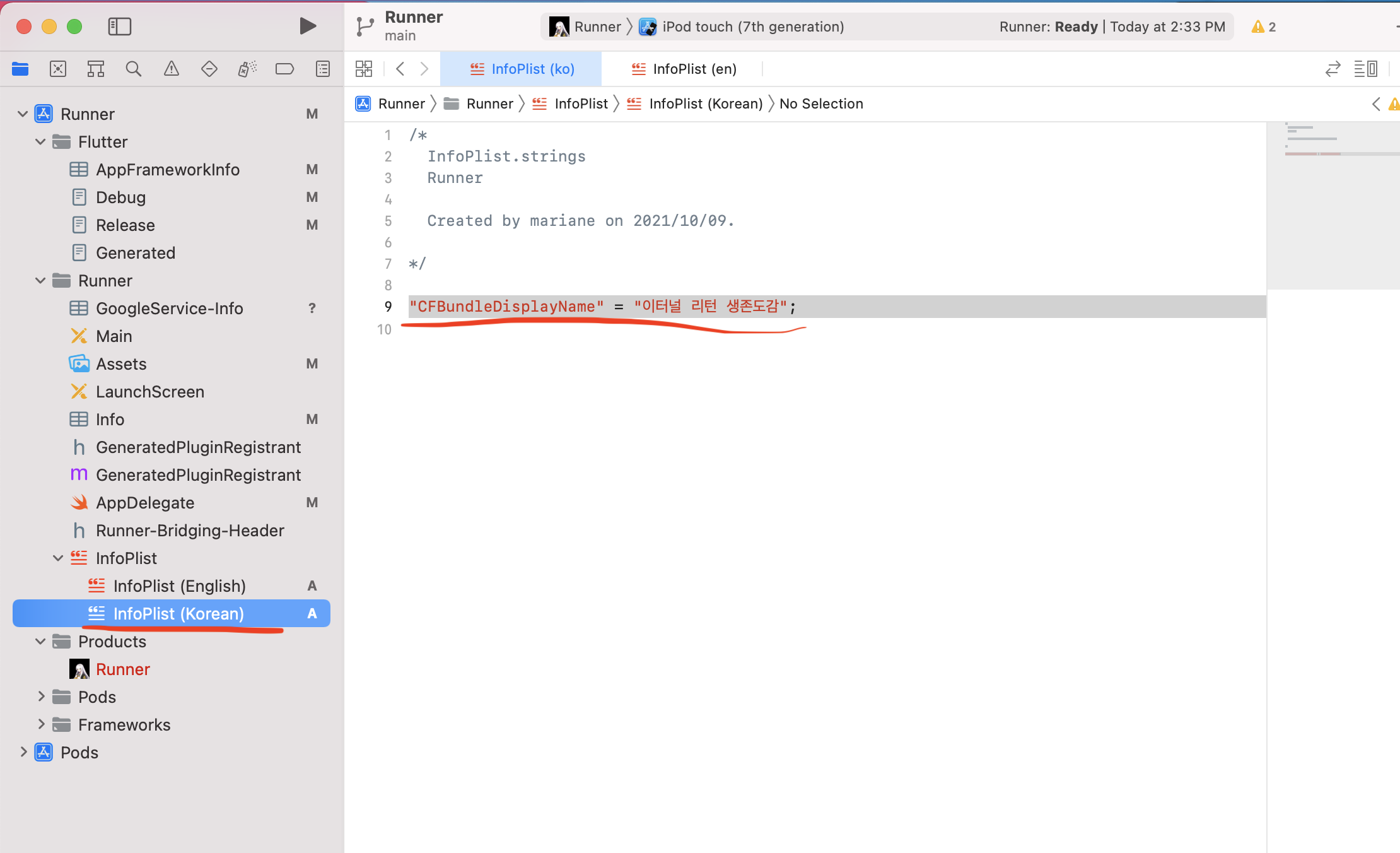Collapse the Flutter folder
The image size is (1400, 853).
[40, 142]
